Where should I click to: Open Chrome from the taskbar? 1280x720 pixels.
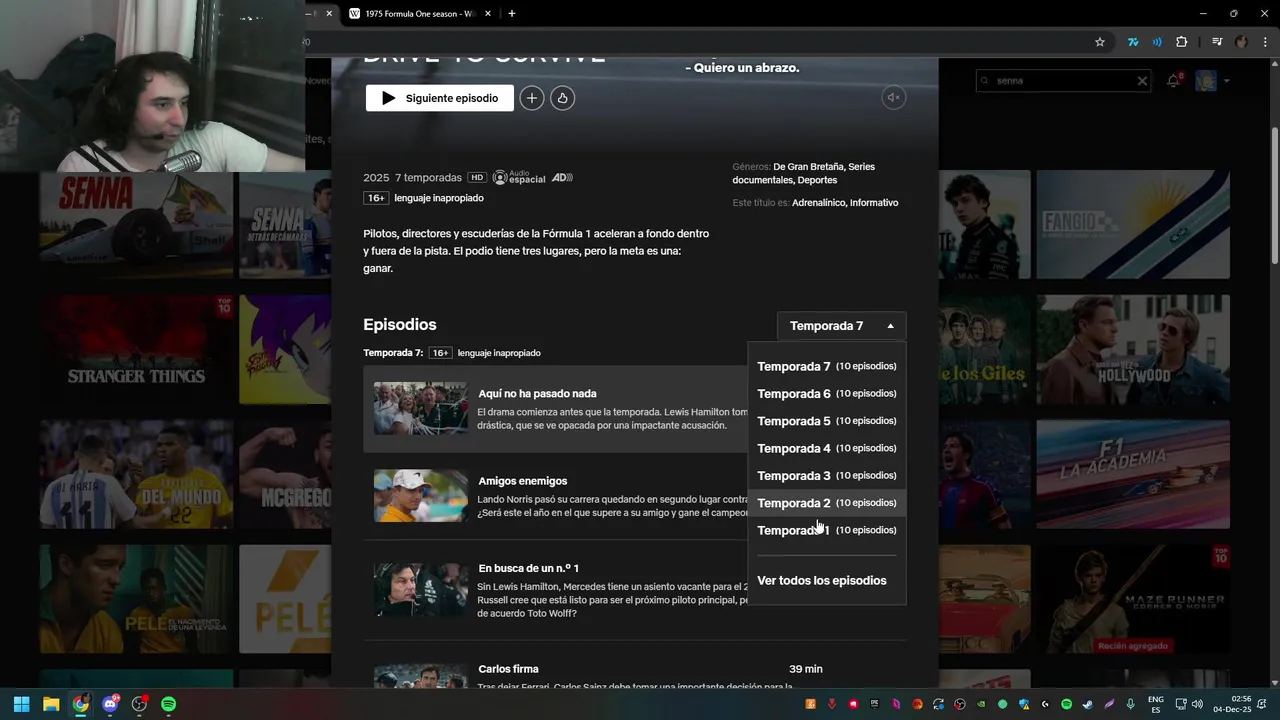(81, 704)
